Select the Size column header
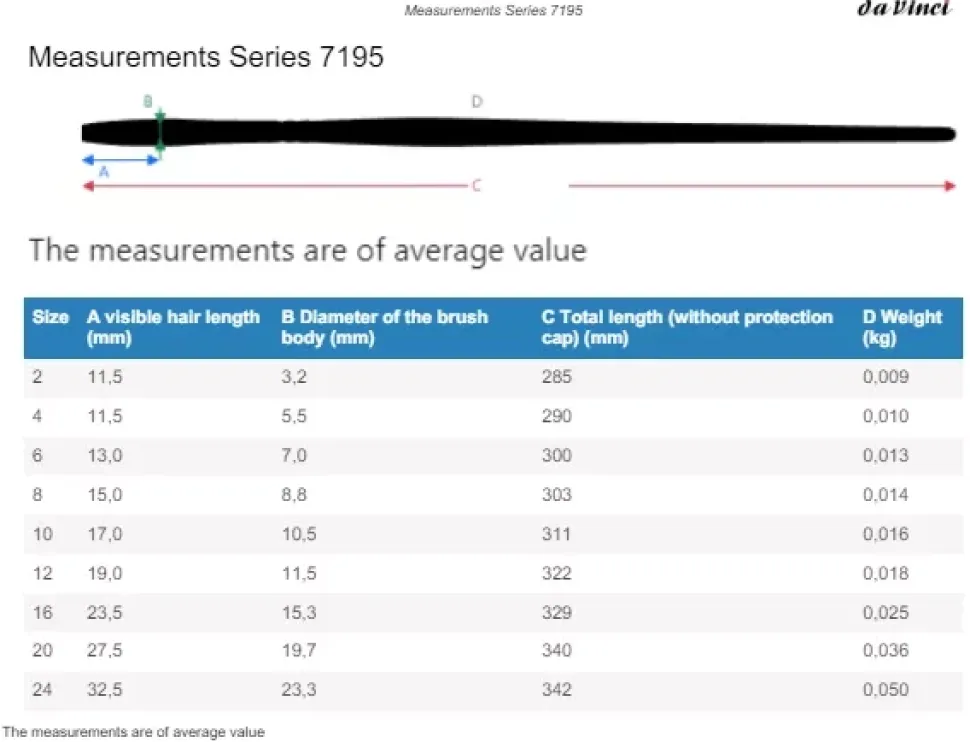The width and height of the screenshot is (970, 742). [50, 317]
